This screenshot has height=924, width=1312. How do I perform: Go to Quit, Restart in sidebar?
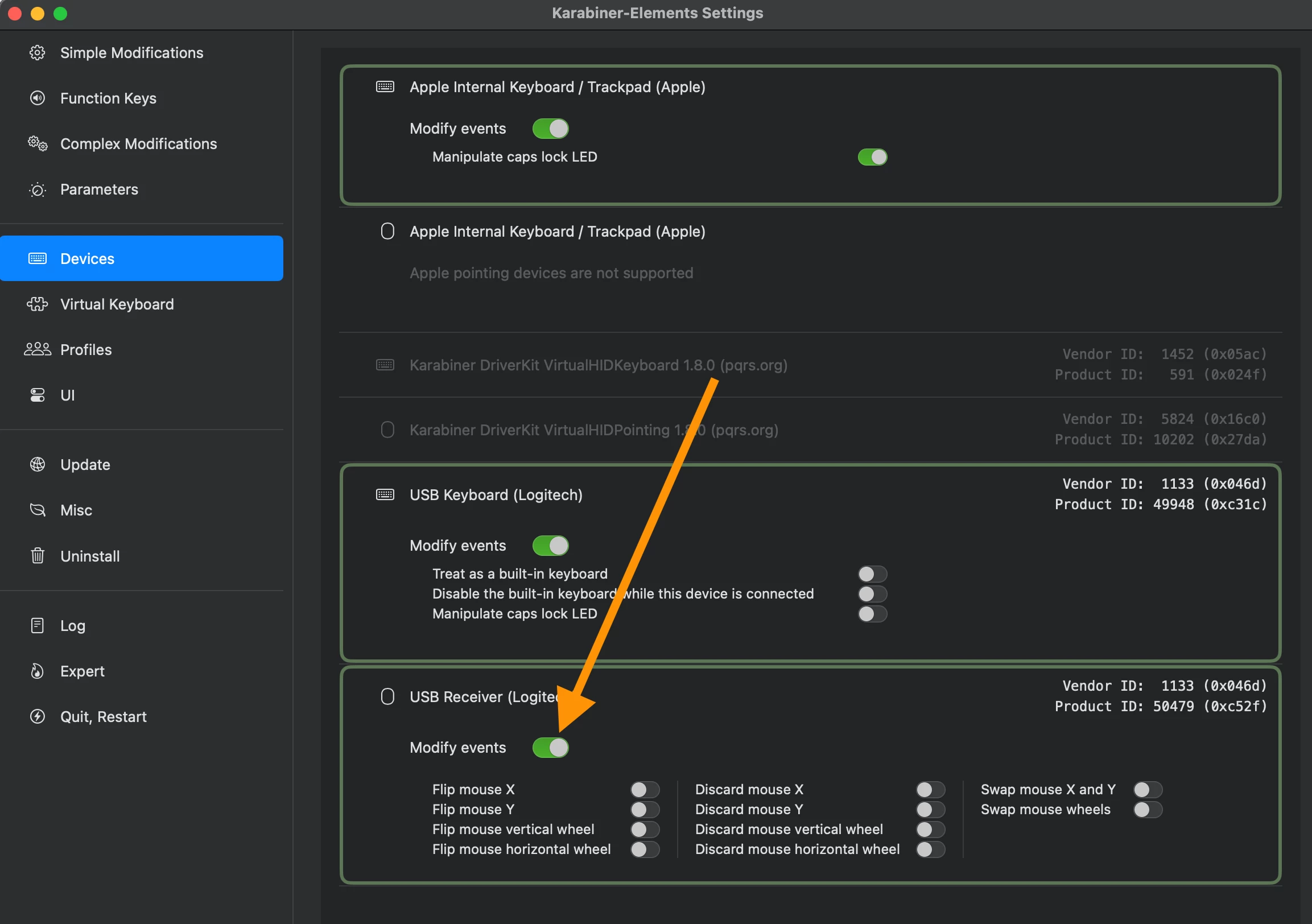coord(103,716)
